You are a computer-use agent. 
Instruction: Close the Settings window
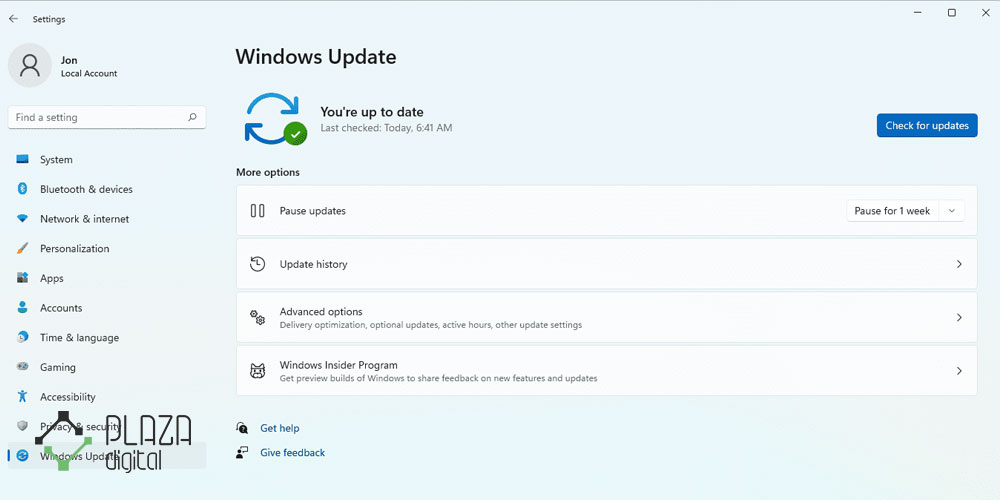tap(985, 13)
